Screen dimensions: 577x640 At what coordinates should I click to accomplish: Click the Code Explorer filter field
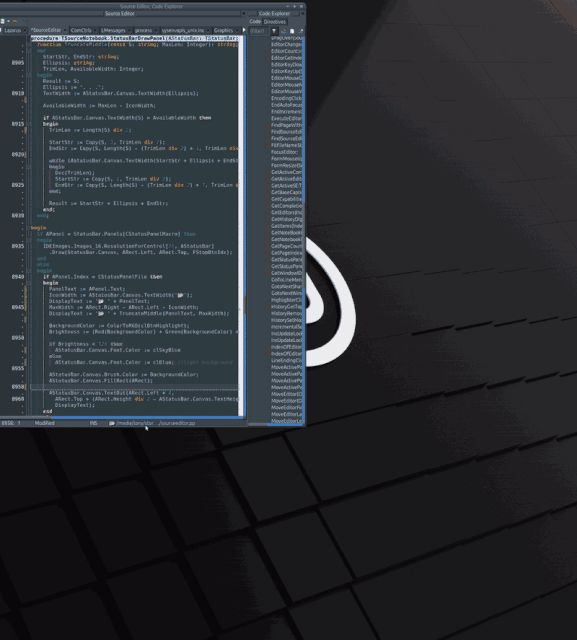tap(259, 31)
